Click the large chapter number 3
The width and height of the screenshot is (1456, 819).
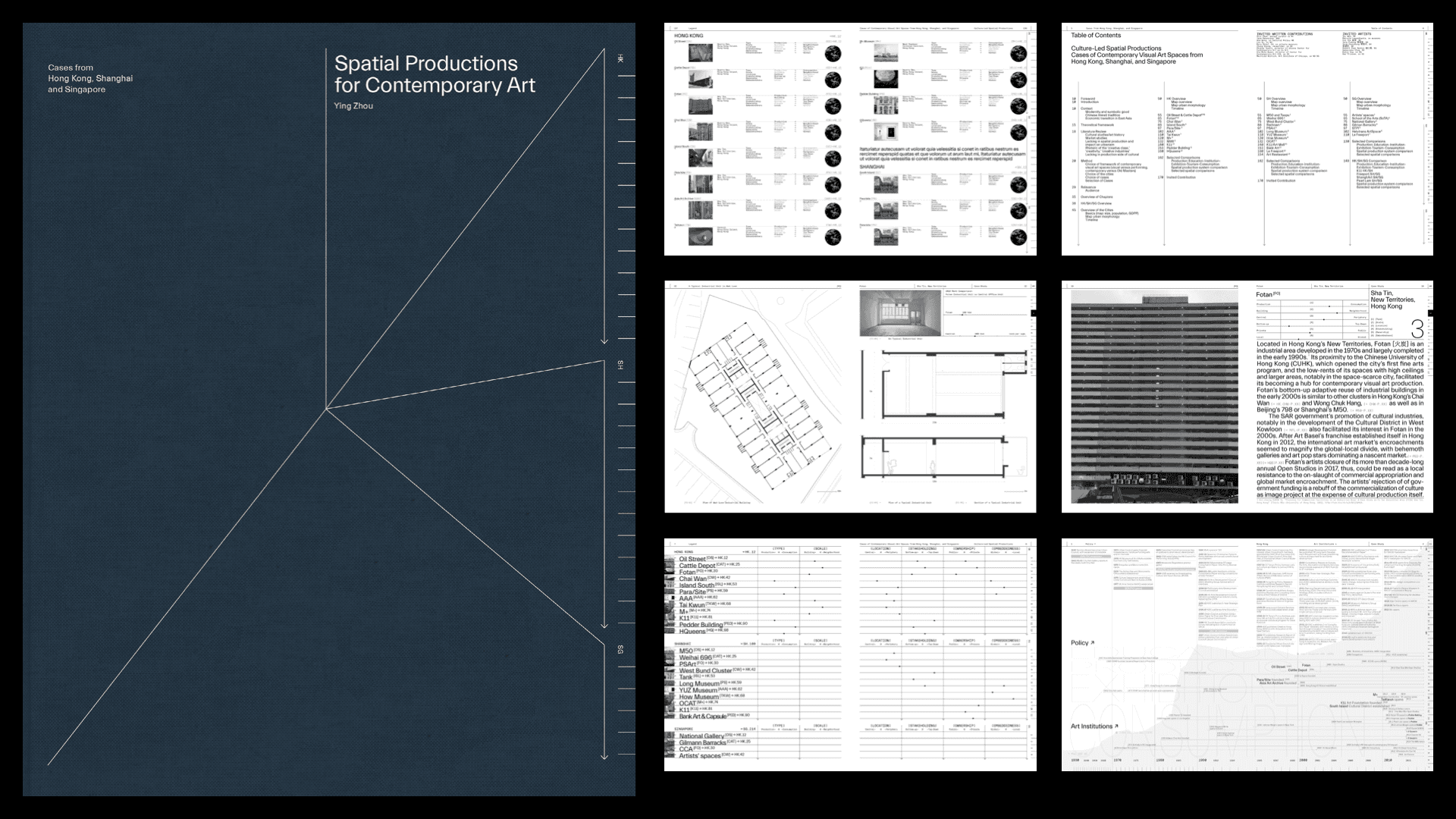(x=1417, y=328)
